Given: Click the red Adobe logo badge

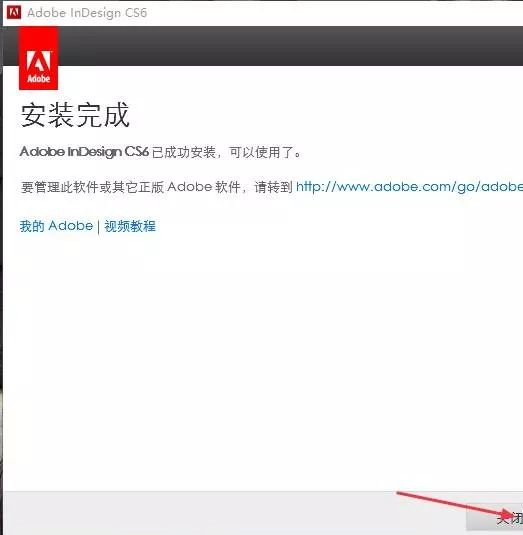Looking at the screenshot, I should pyautogui.click(x=38, y=59).
